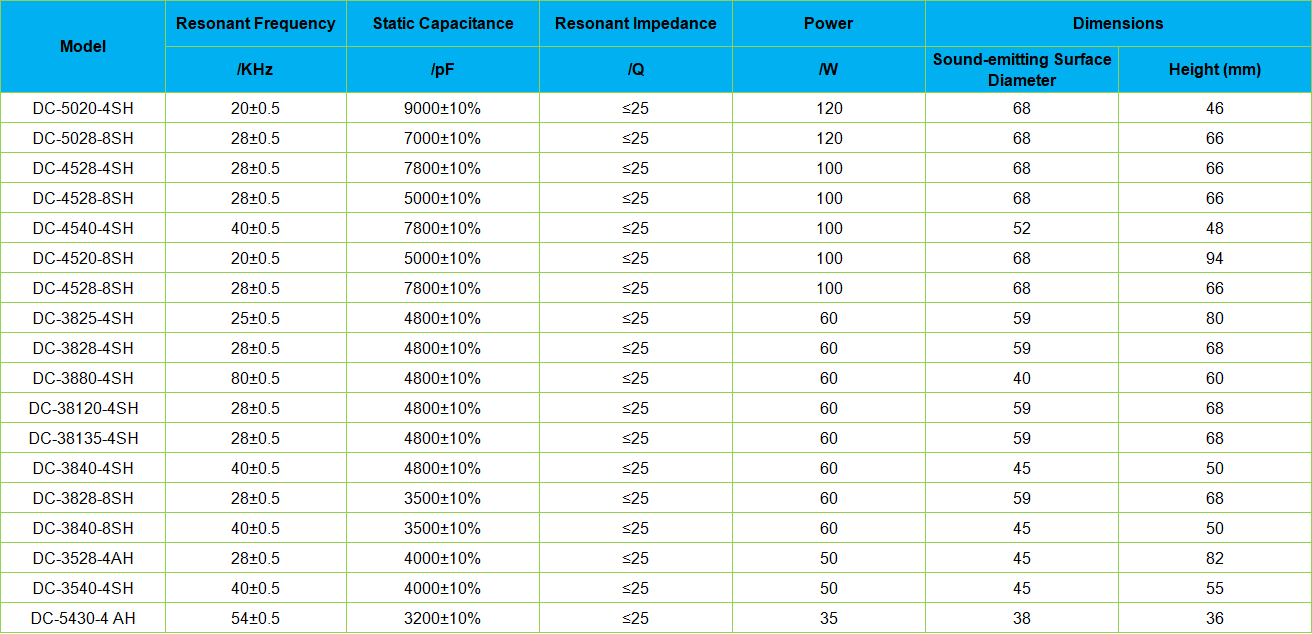Click the DC-3528-4AH model cell

click(83, 558)
